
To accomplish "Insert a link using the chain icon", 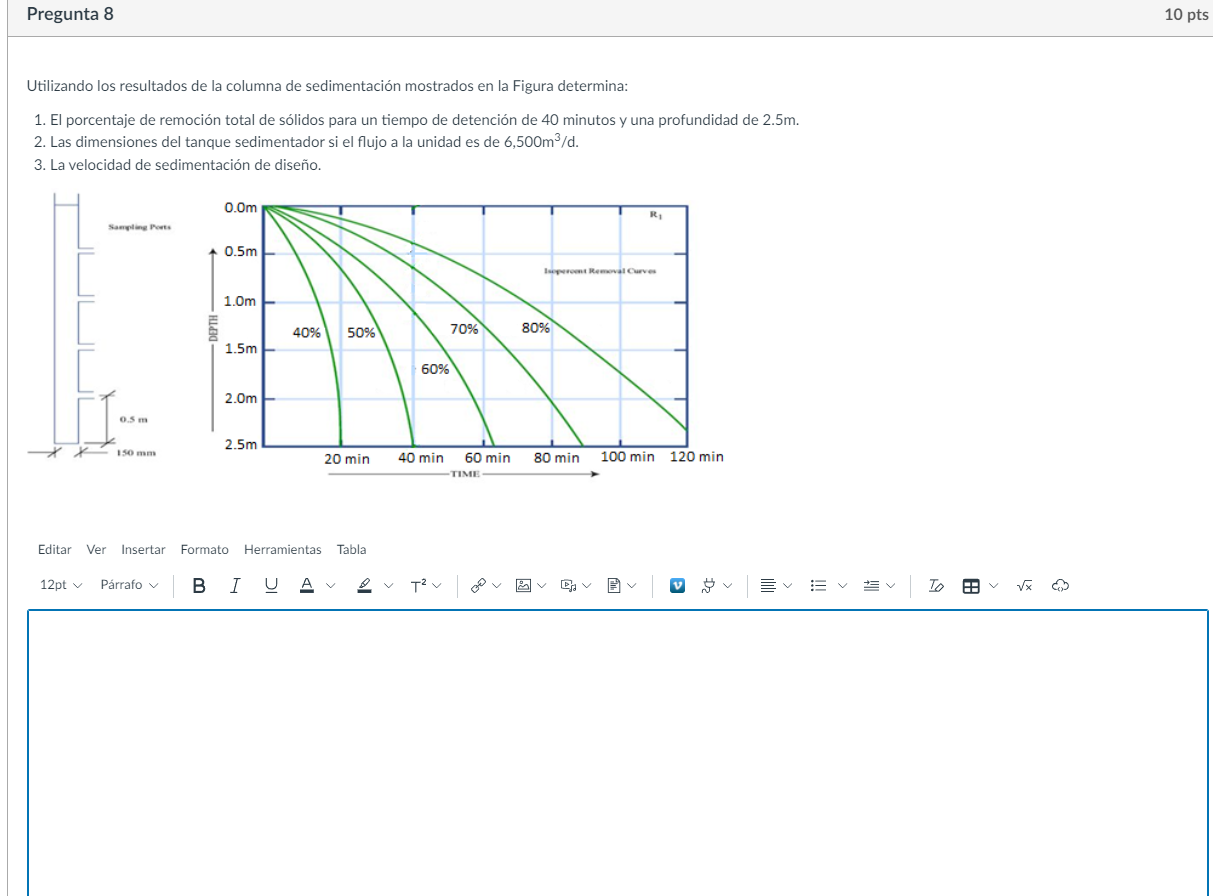I will [x=478, y=585].
